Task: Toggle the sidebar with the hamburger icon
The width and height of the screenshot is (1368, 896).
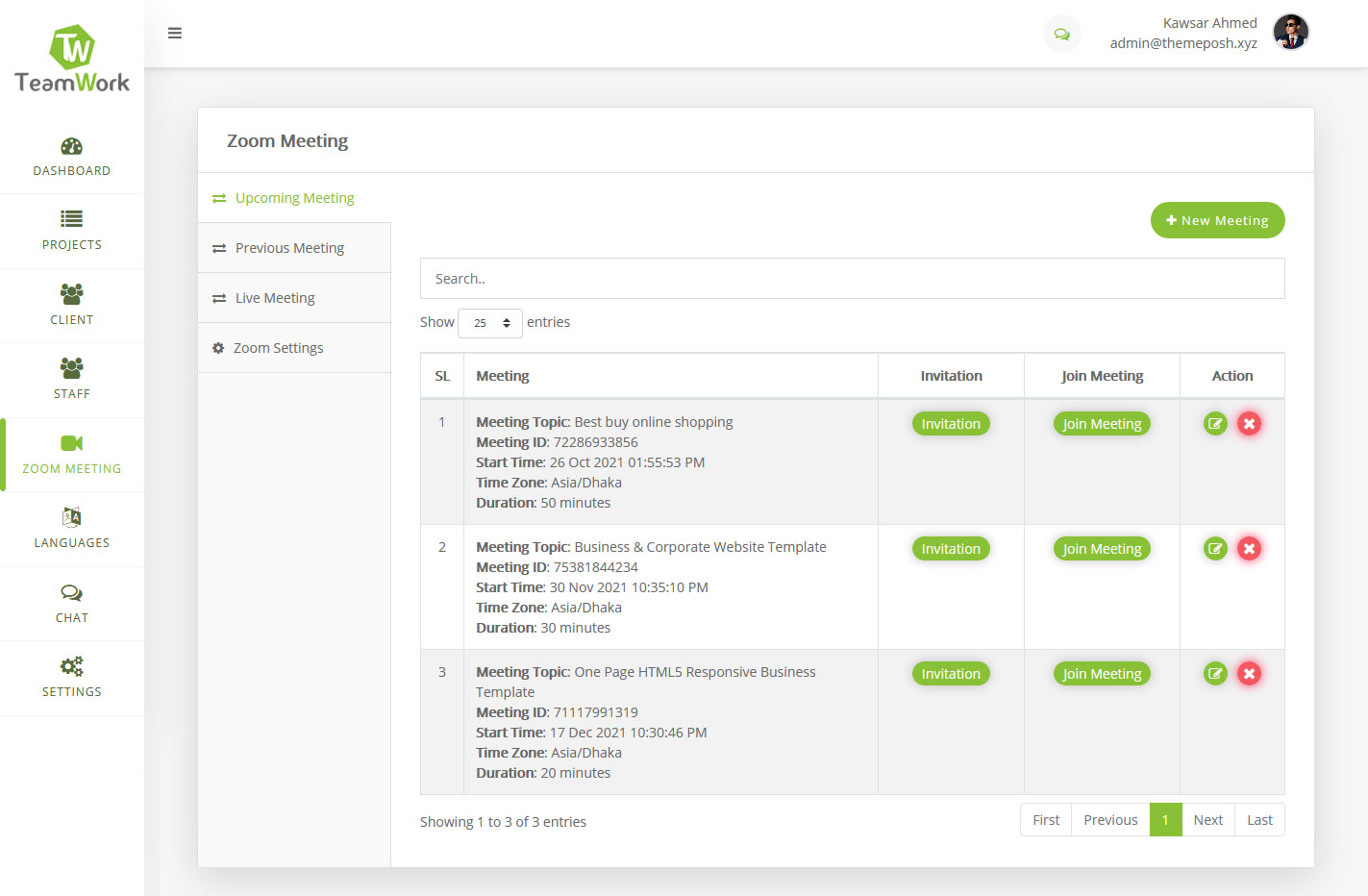Action: pyautogui.click(x=175, y=33)
